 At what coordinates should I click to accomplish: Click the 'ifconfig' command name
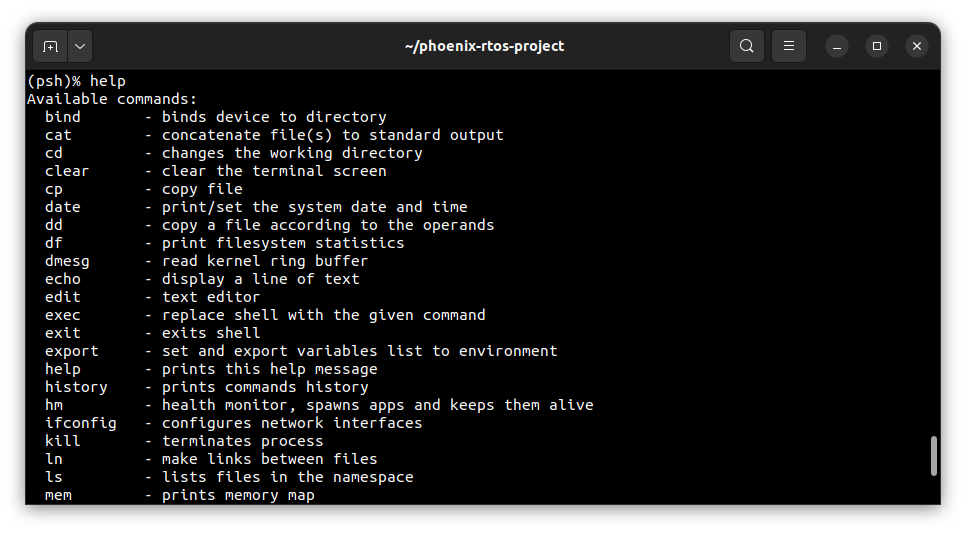81,423
